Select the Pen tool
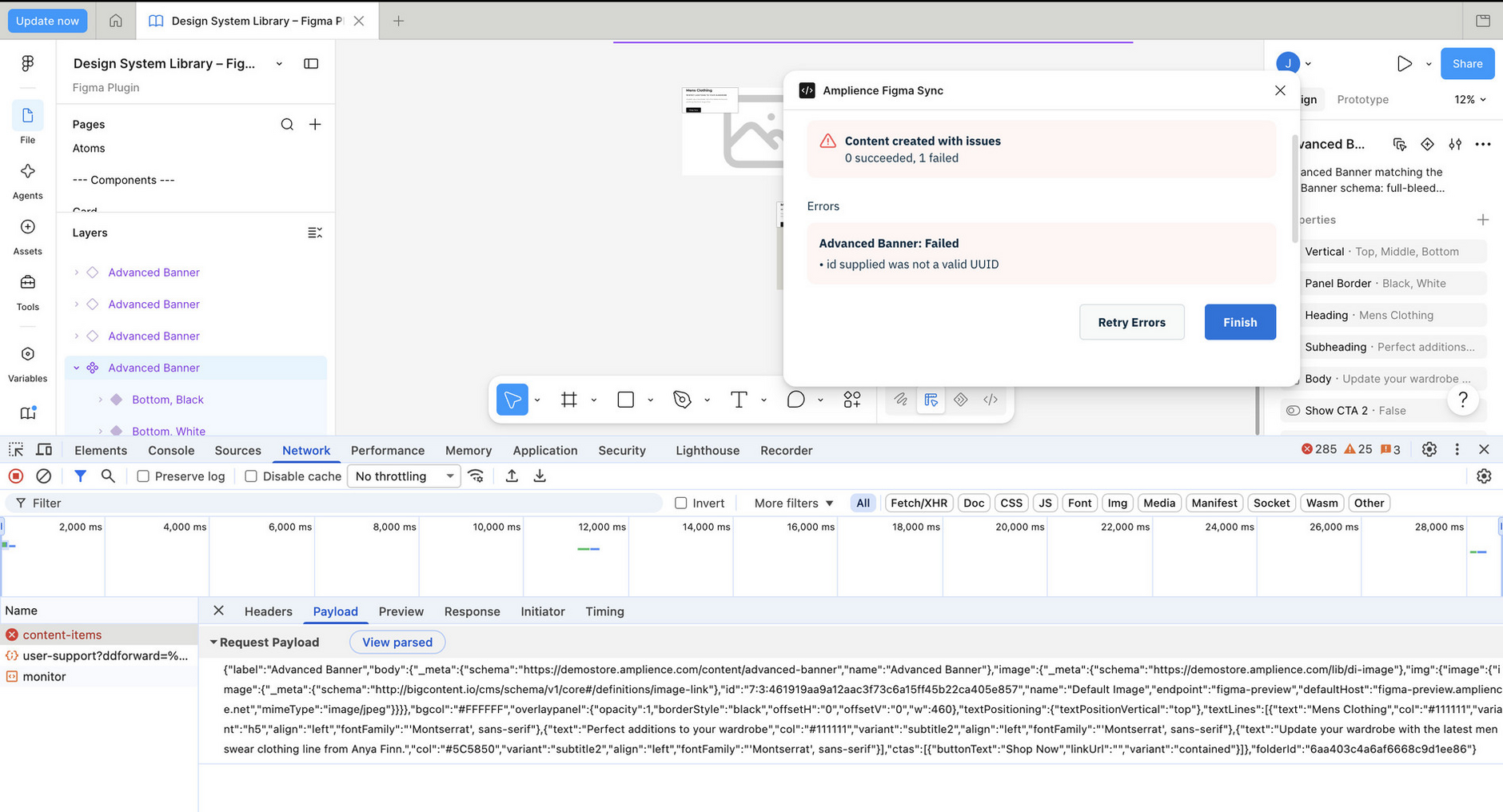The width and height of the screenshot is (1503, 812). [682, 400]
